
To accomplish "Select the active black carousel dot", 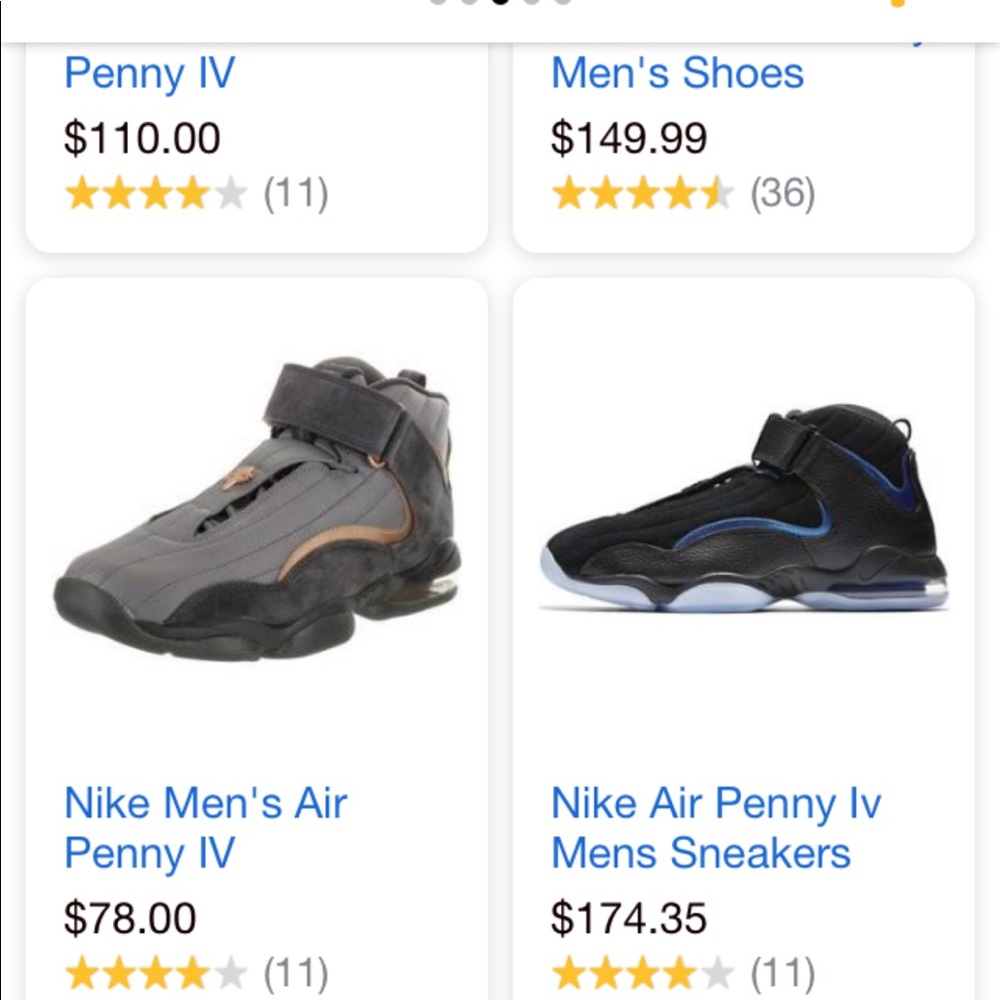I will (x=501, y=2).
